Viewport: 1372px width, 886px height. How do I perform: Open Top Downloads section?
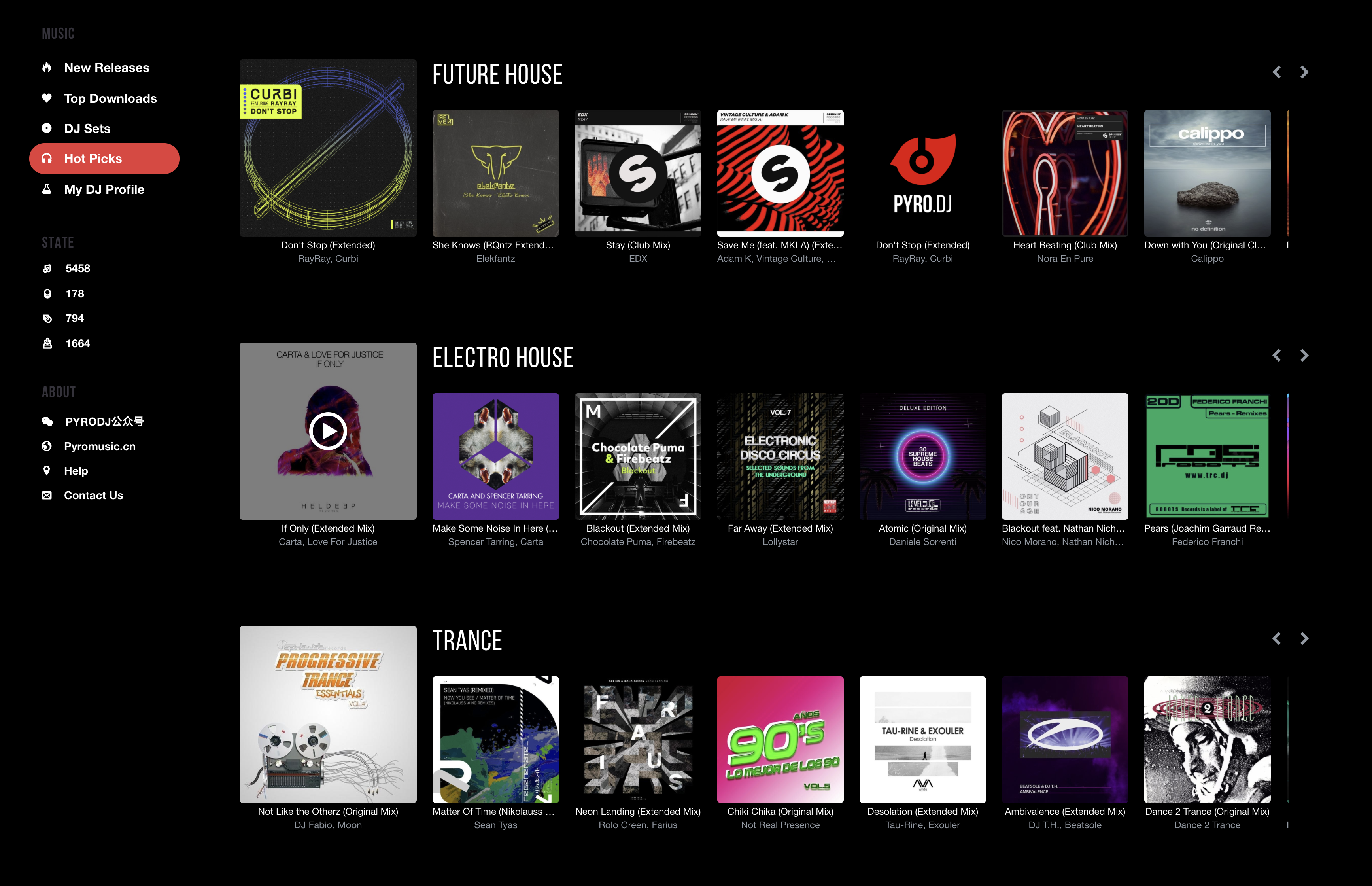point(110,98)
